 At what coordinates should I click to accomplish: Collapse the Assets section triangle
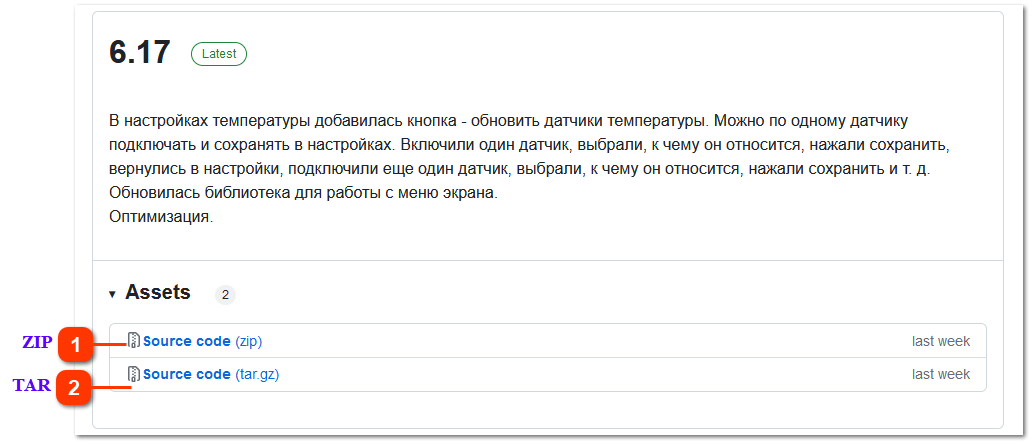pyautogui.click(x=113, y=294)
